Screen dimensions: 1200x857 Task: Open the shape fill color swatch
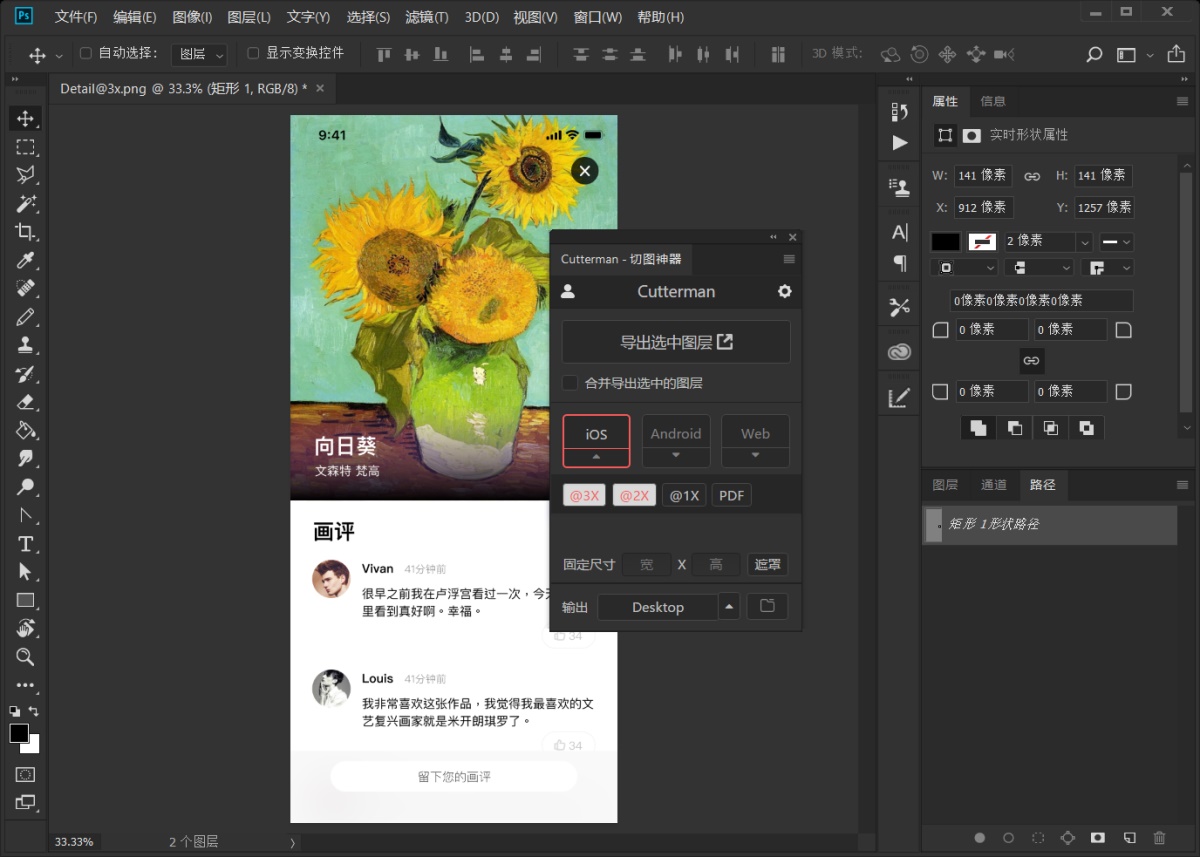coord(946,242)
